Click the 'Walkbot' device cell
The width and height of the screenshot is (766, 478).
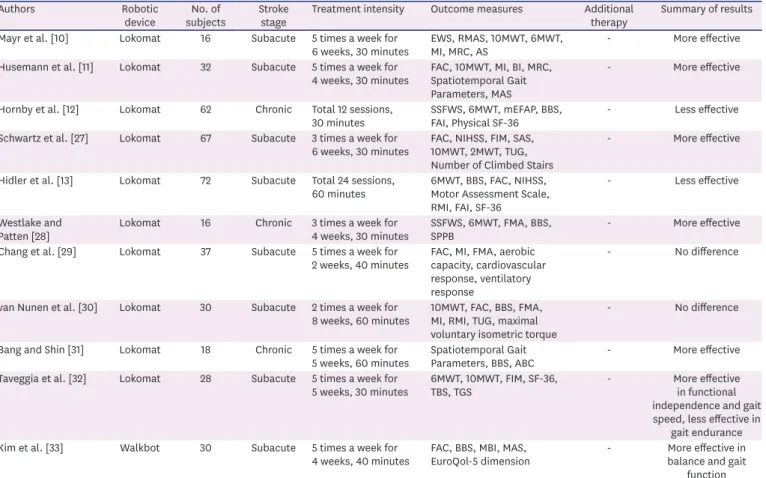[x=140, y=448]
